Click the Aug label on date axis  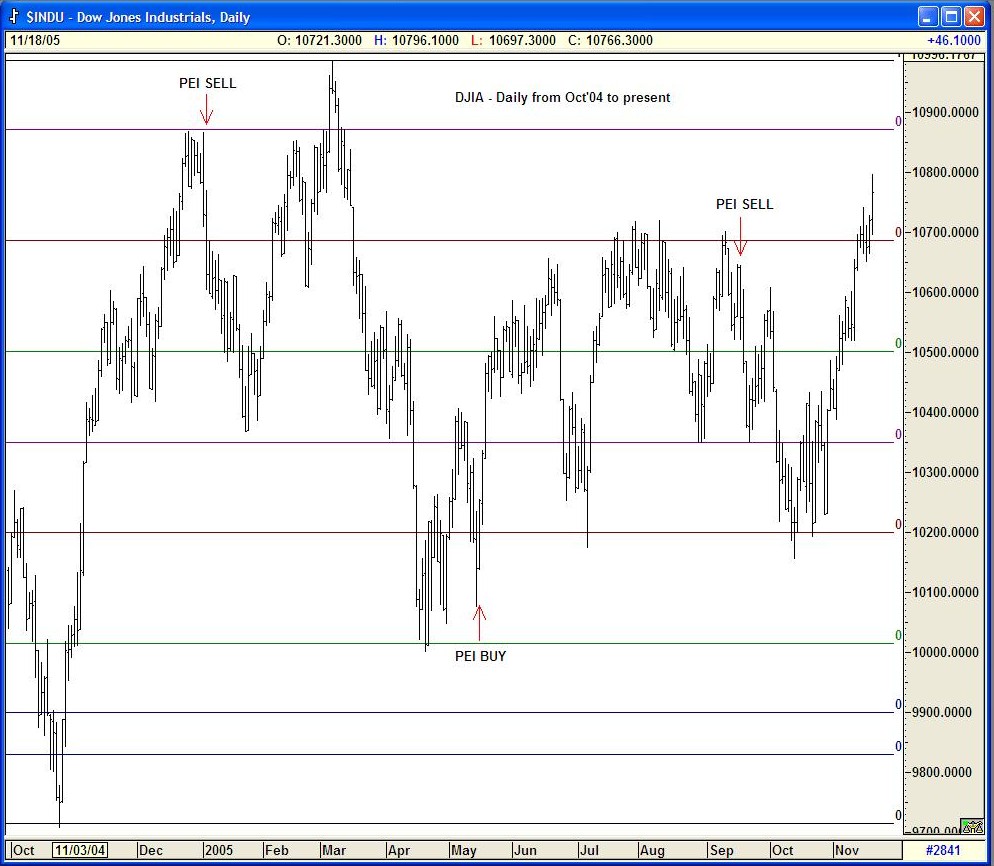click(x=652, y=850)
